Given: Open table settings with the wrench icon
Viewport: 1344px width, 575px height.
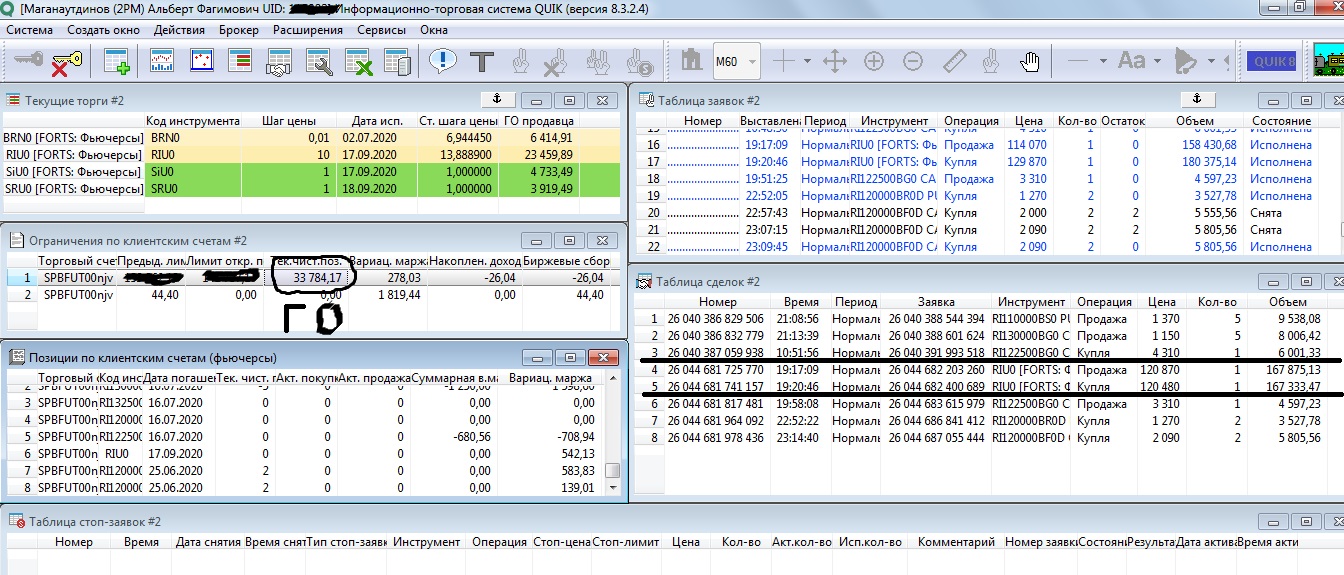Looking at the screenshot, I should pyautogui.click(x=318, y=62).
